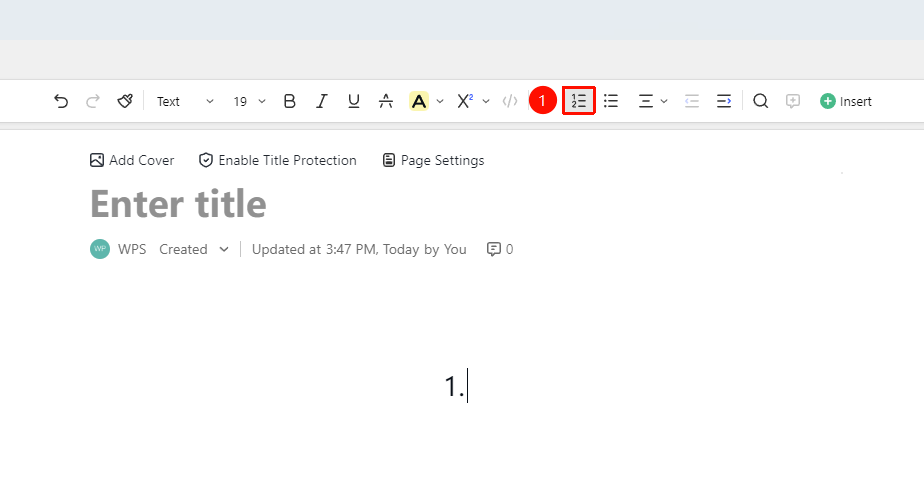Toggle the numbered list button
Screen dimensions: 924x496
tap(579, 101)
